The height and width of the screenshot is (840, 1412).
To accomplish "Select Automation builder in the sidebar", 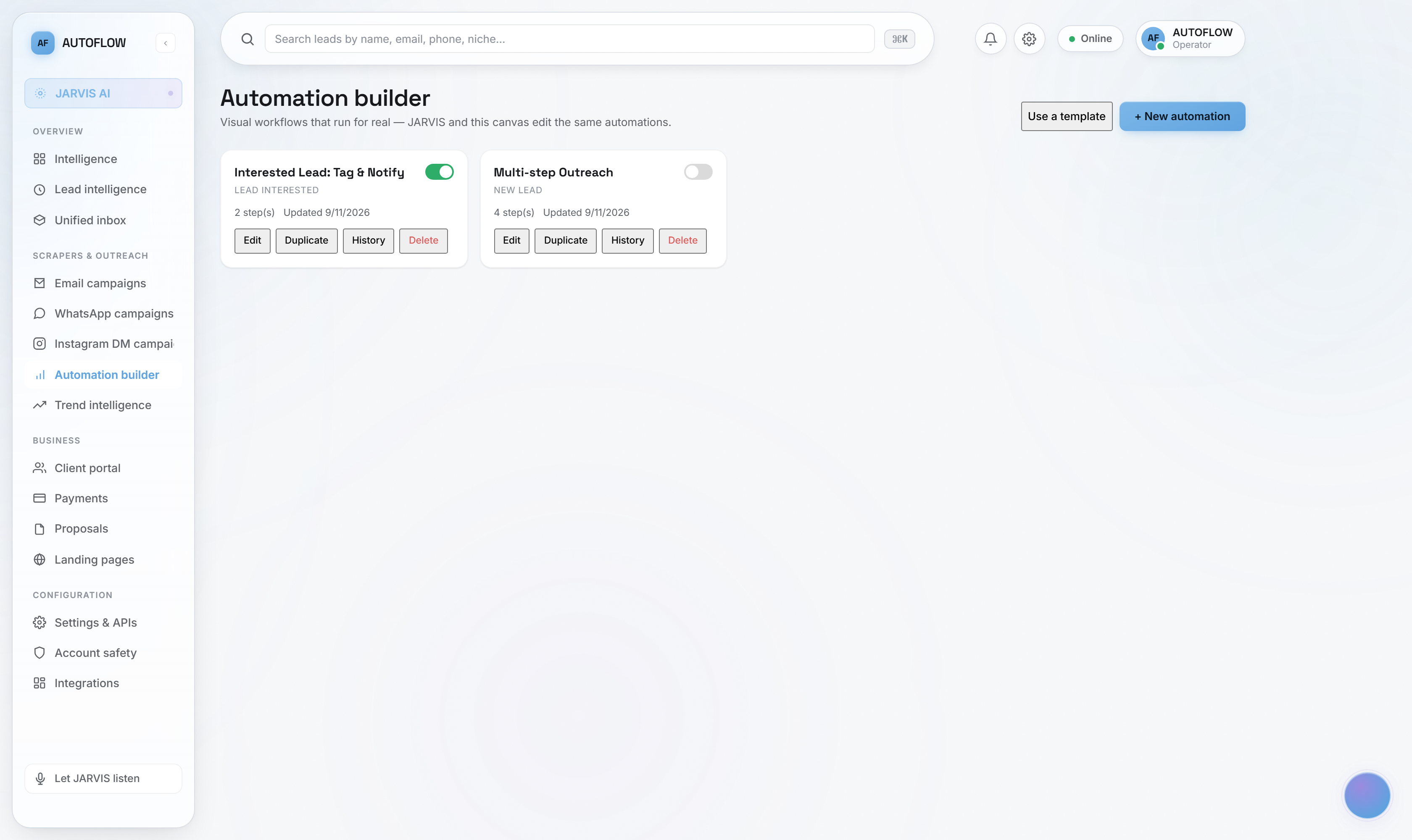I will click(x=103, y=375).
